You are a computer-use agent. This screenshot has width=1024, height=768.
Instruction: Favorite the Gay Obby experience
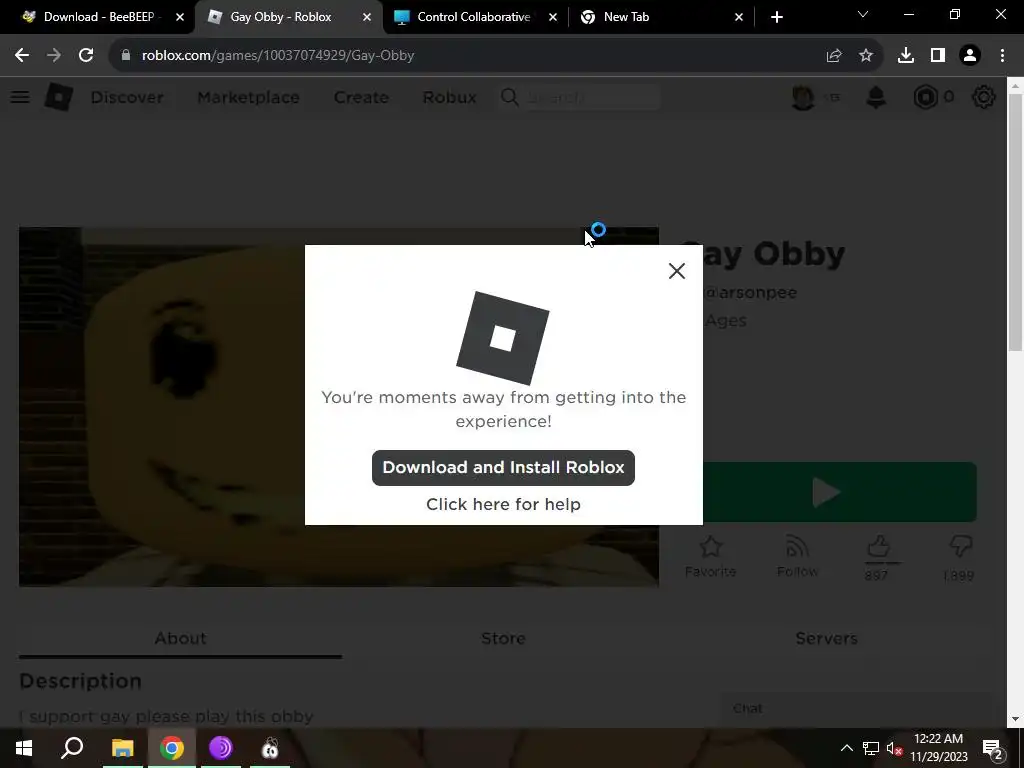[x=710, y=556]
